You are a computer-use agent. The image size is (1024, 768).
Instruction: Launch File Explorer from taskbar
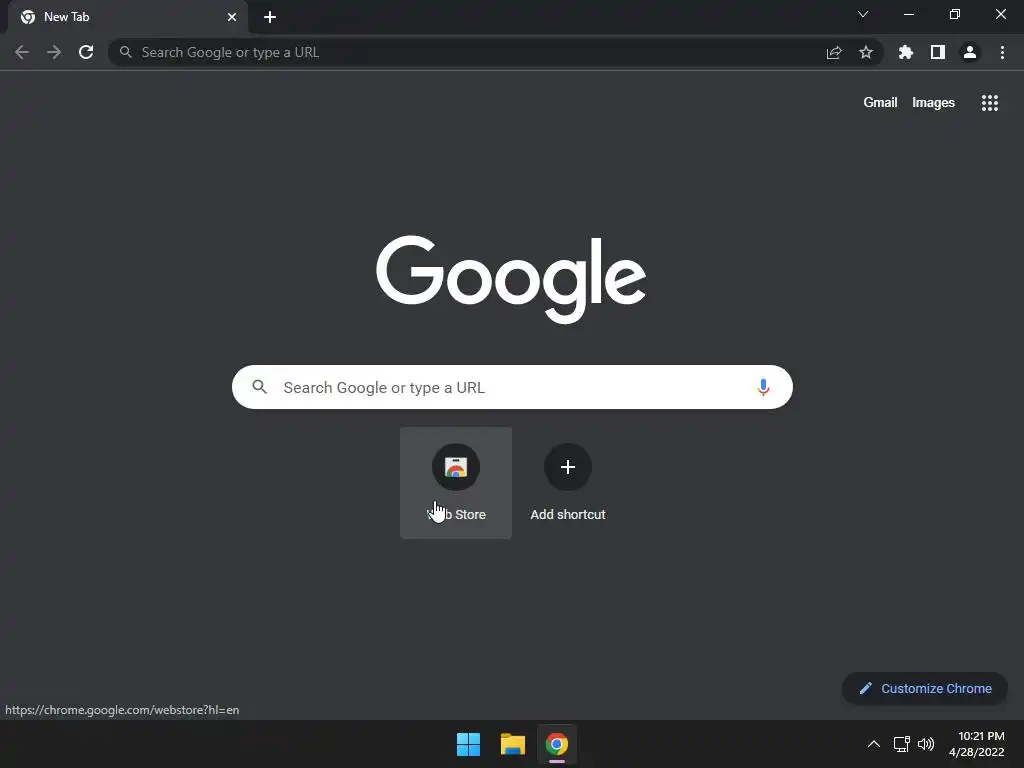point(513,744)
